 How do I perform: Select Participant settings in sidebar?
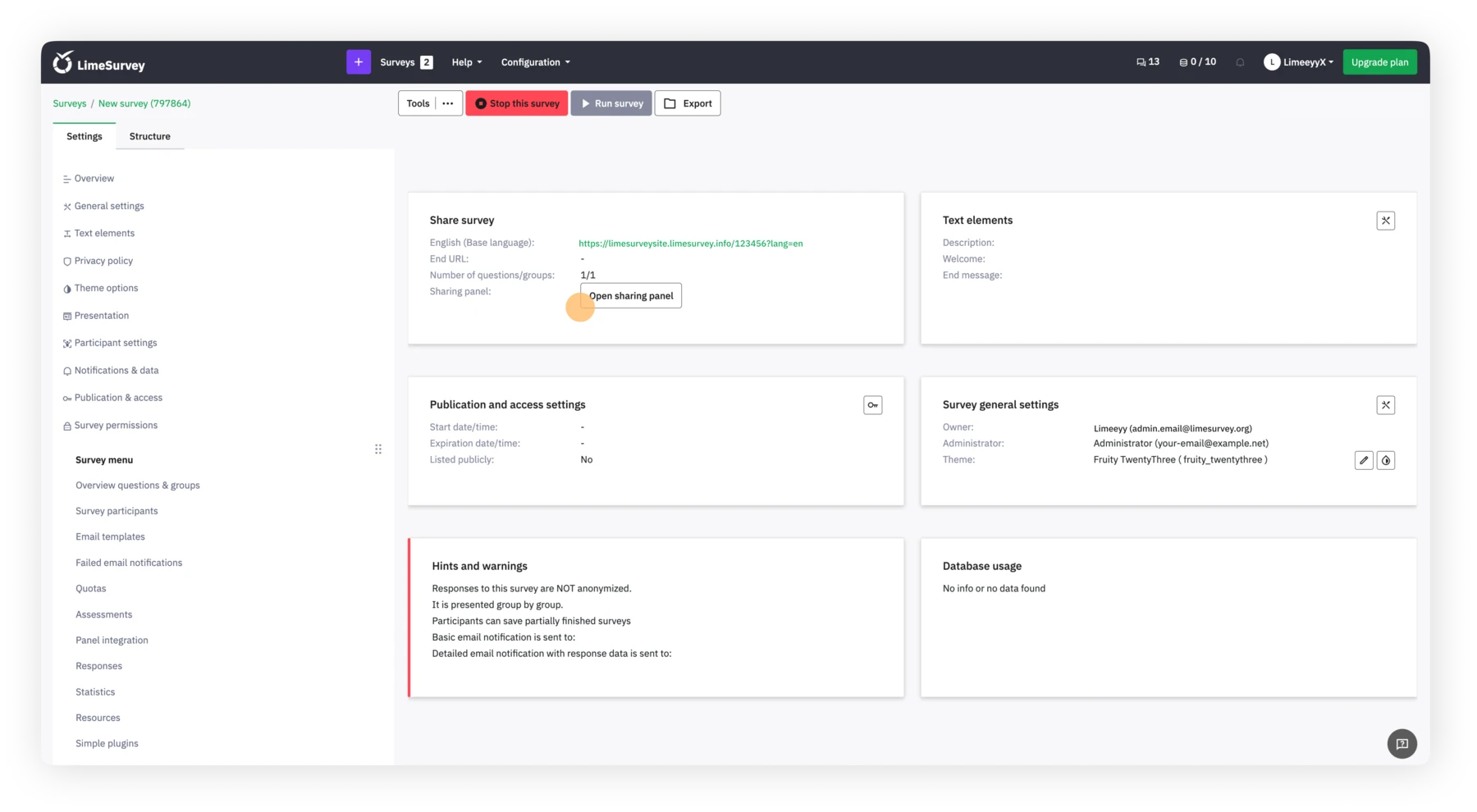point(115,343)
